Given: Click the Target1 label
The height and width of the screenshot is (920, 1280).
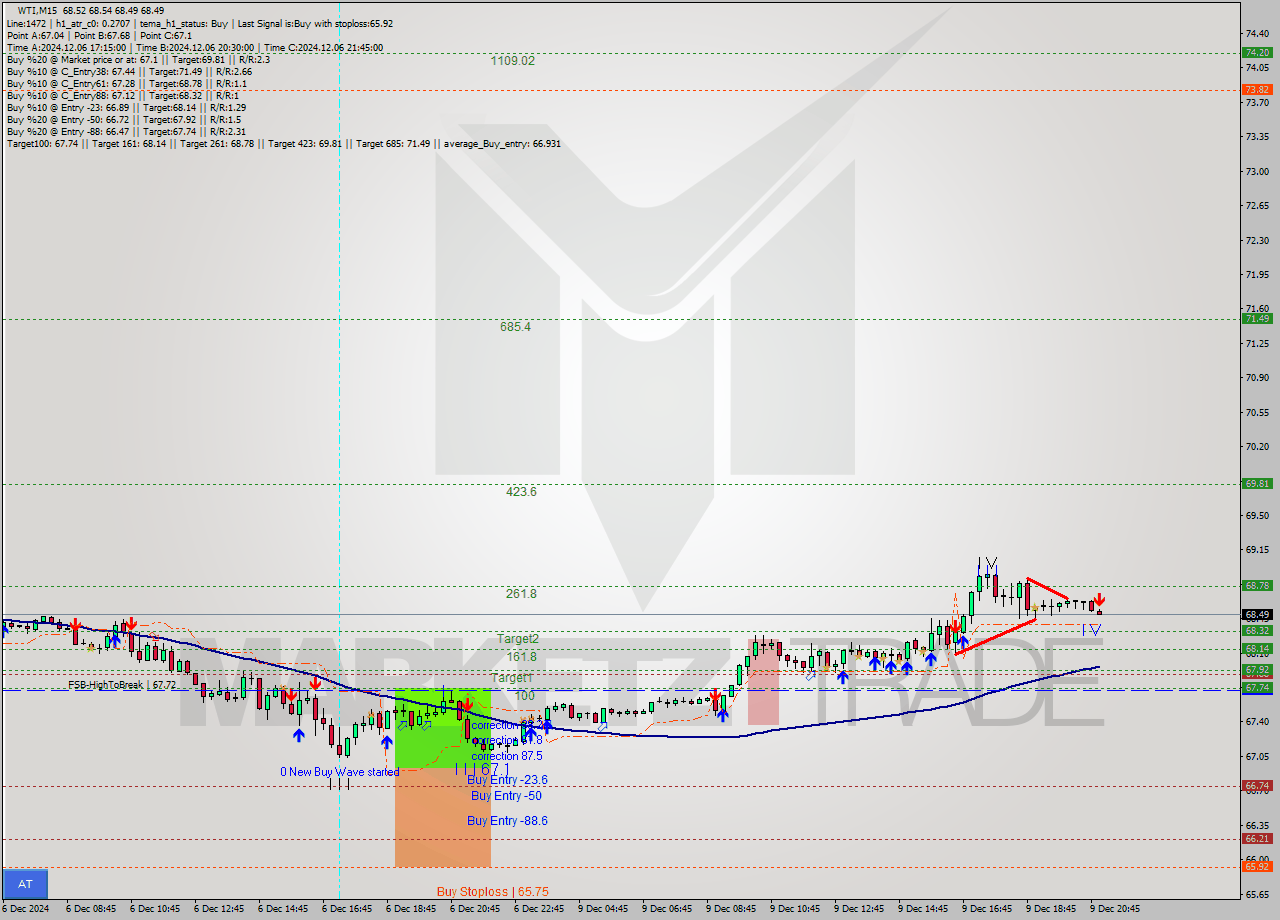Looking at the screenshot, I should (x=512, y=678).
